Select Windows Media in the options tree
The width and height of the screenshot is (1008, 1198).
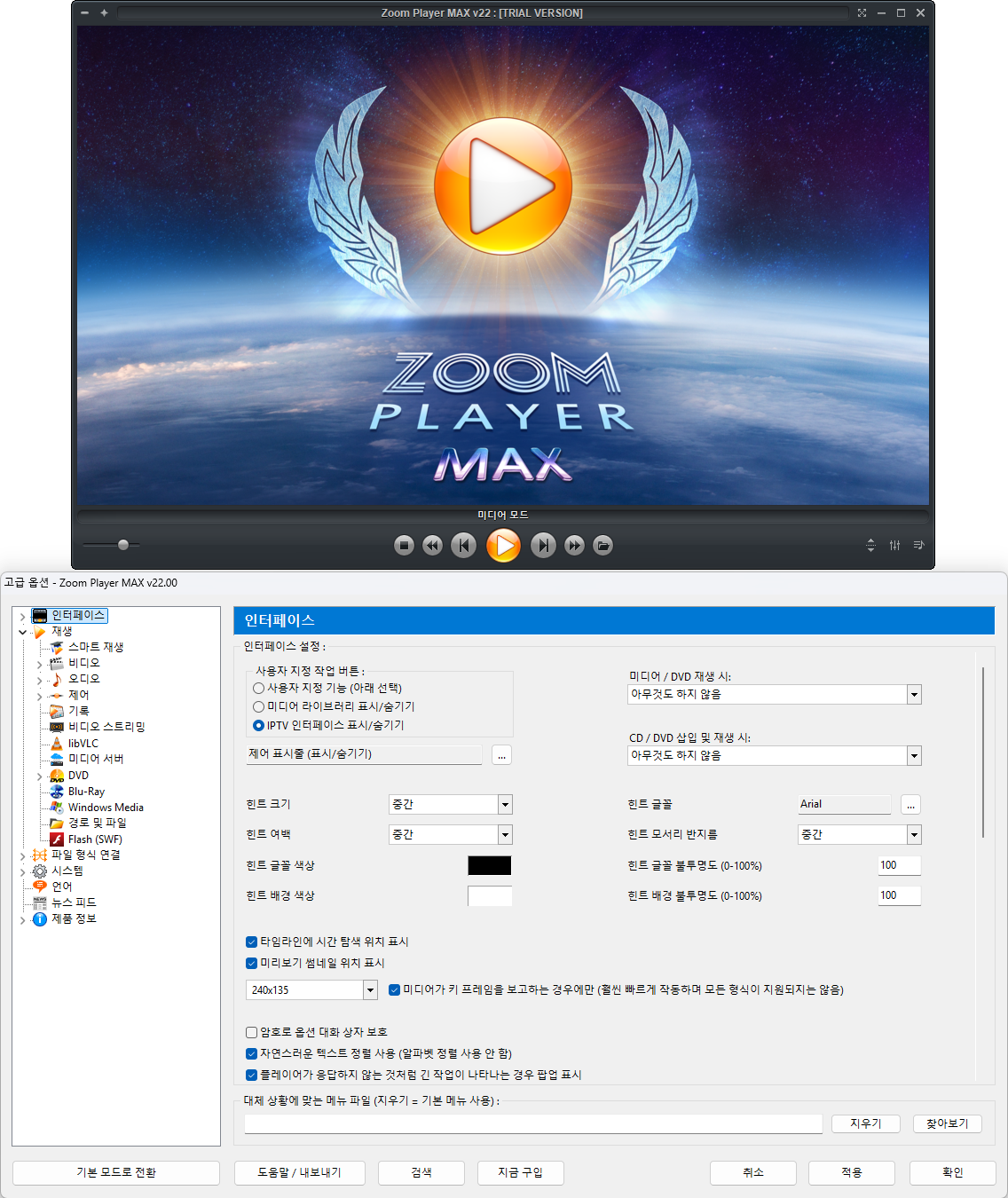click(x=106, y=808)
